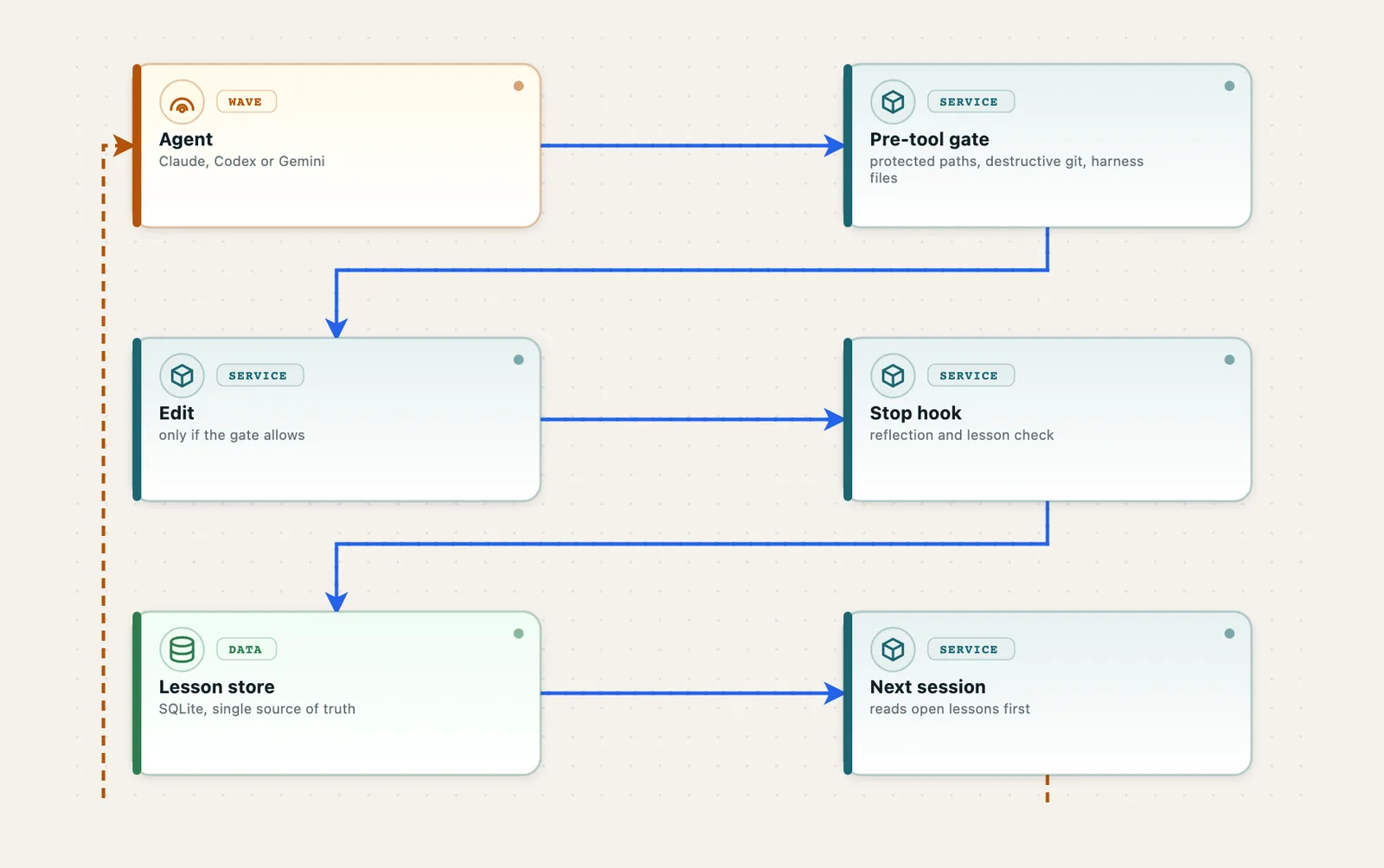Viewport: 1384px width, 868px height.
Task: Click the green status dot on the Lesson store card
Action: (518, 634)
